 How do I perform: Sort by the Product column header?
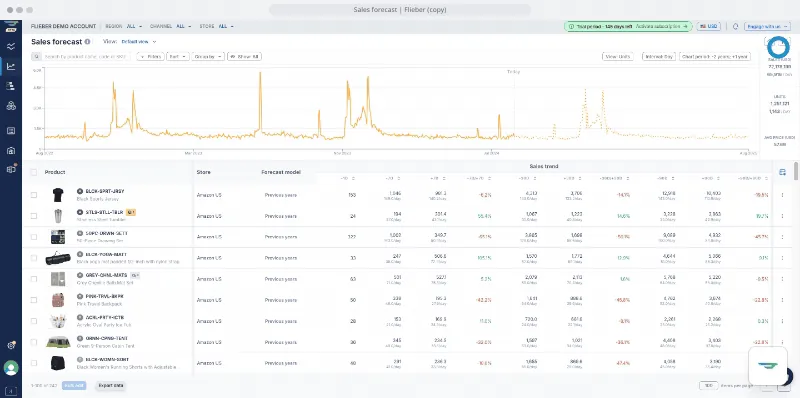[x=55, y=172]
